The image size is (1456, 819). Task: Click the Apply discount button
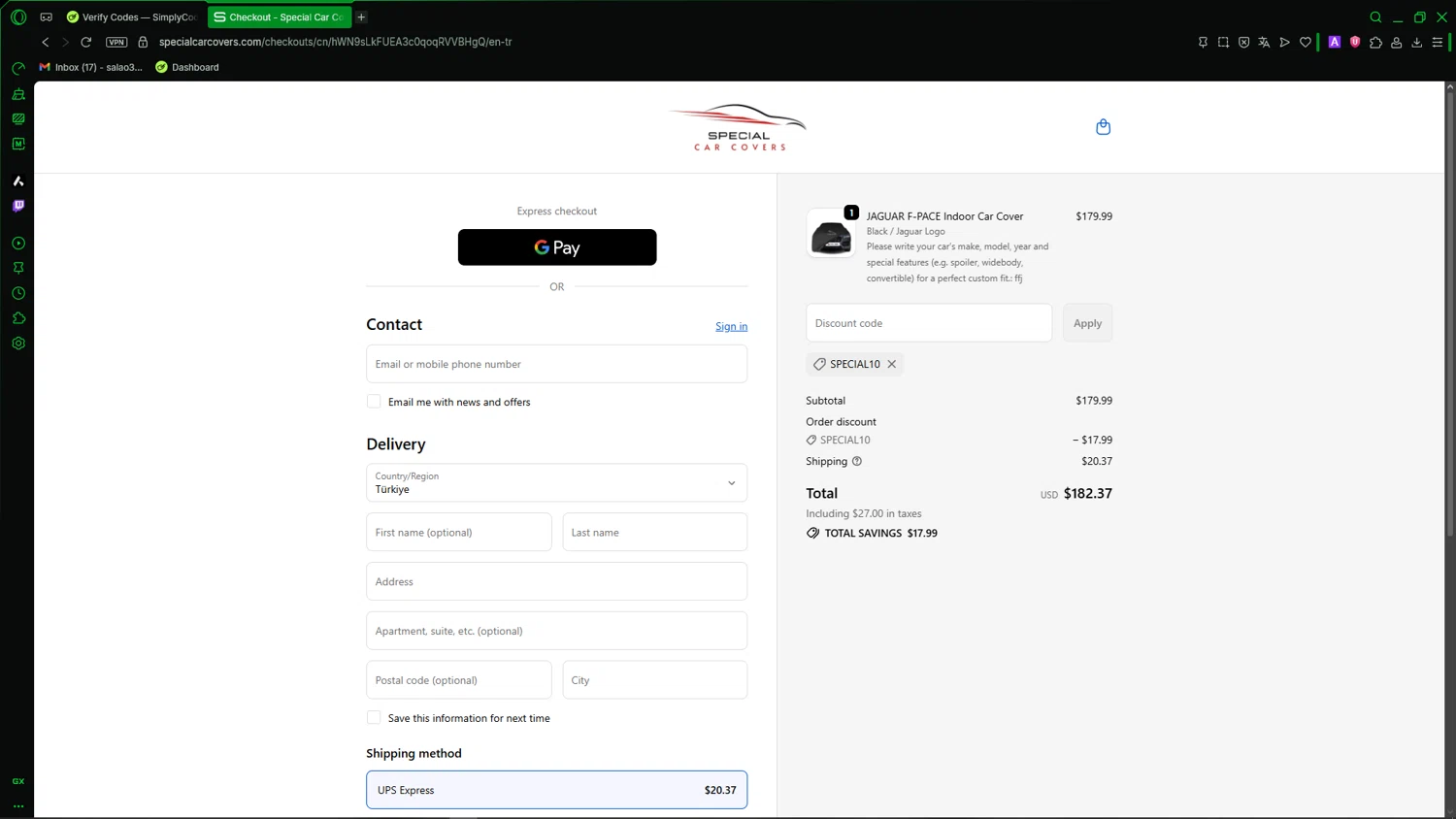tap(1087, 323)
